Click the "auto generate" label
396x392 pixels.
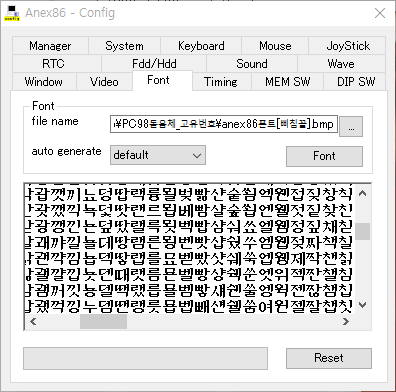[66, 151]
